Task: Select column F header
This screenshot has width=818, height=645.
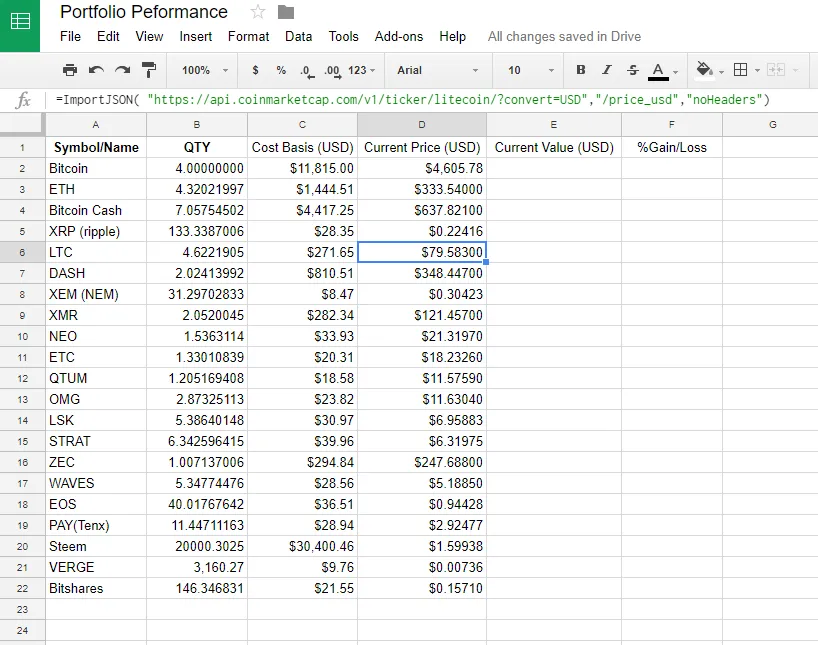Action: pyautogui.click(x=672, y=125)
